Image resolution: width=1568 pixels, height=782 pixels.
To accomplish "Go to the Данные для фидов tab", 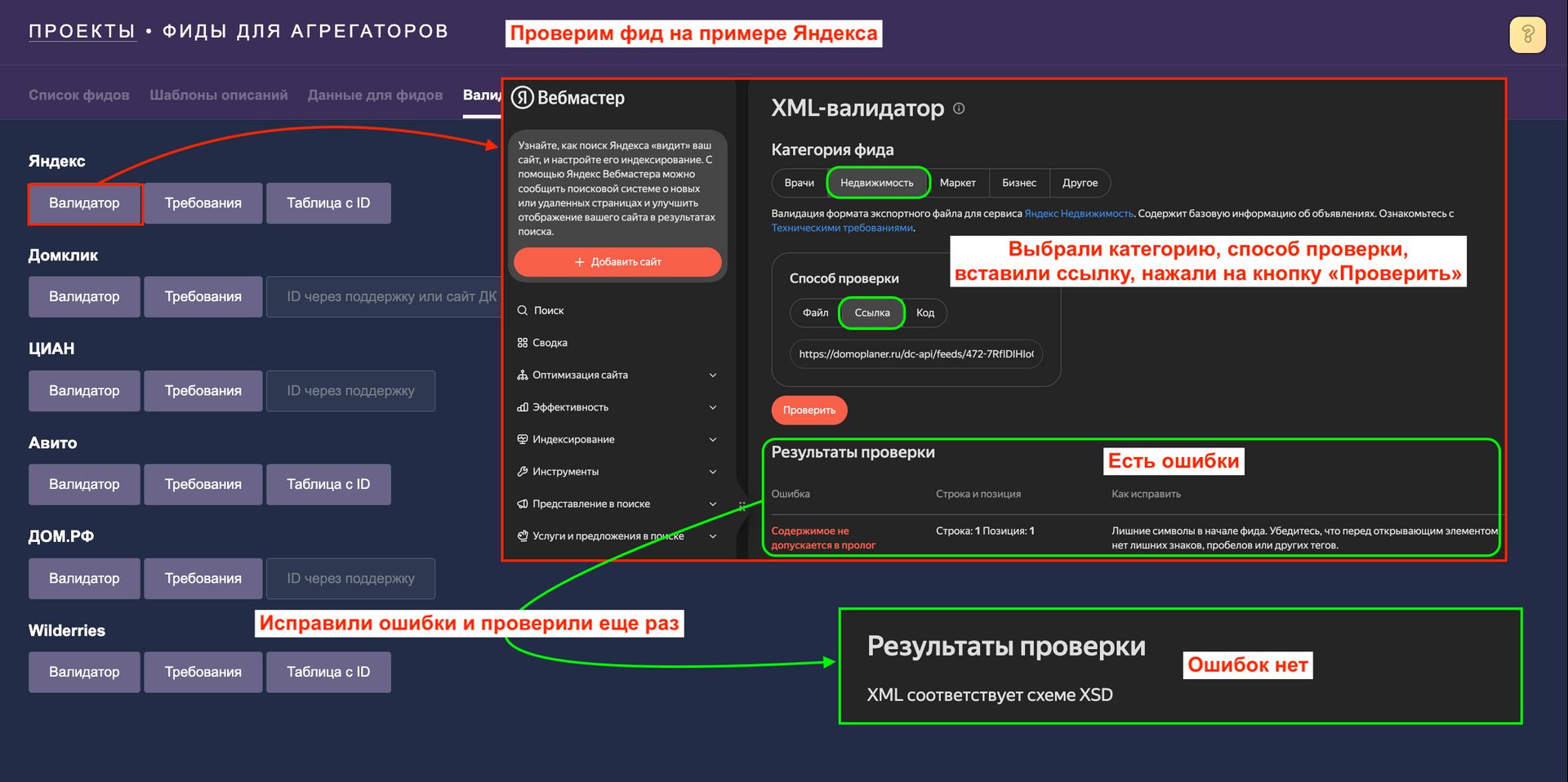I will (x=375, y=95).
